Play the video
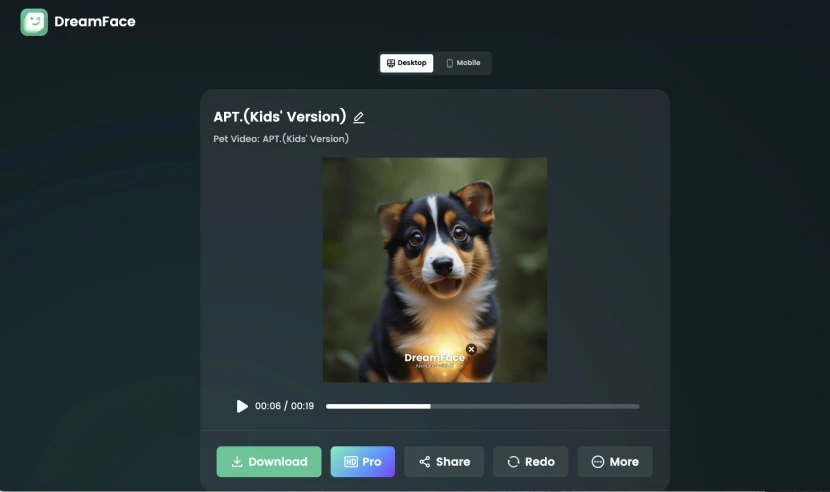Screen dimensions: 830x492 coord(242,406)
